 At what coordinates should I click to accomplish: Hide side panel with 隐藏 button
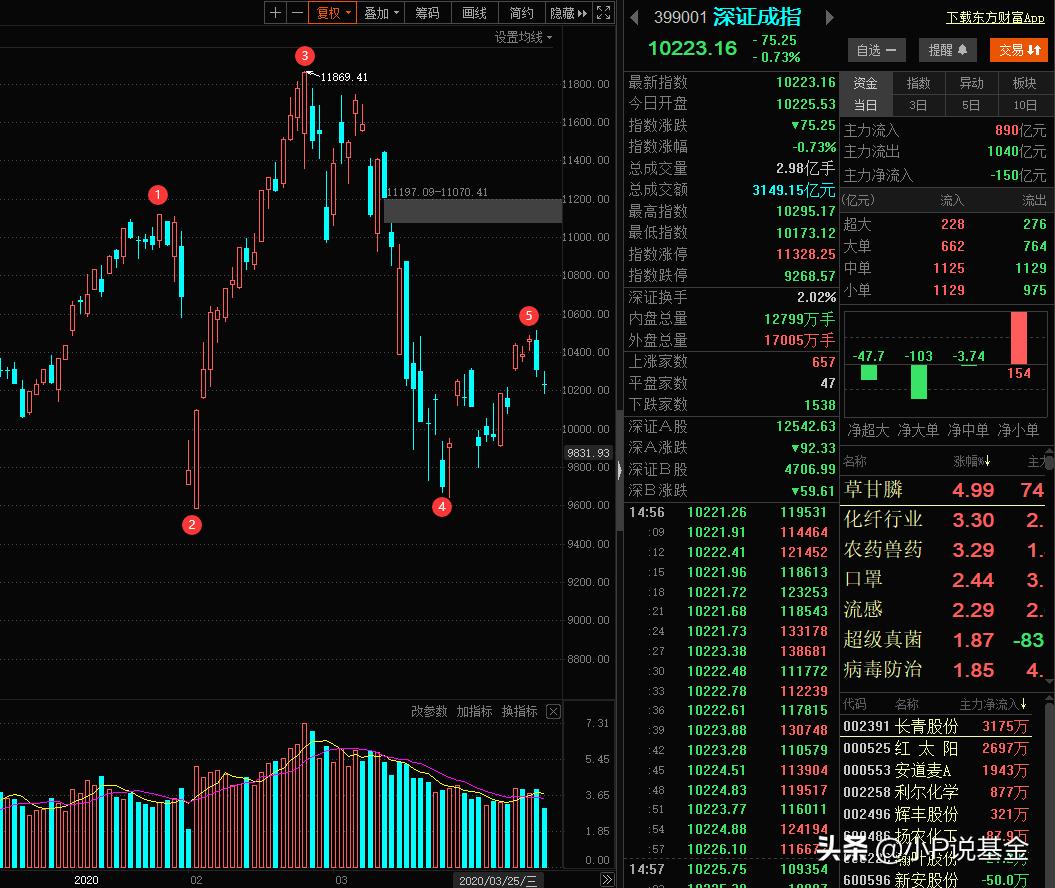click(569, 13)
